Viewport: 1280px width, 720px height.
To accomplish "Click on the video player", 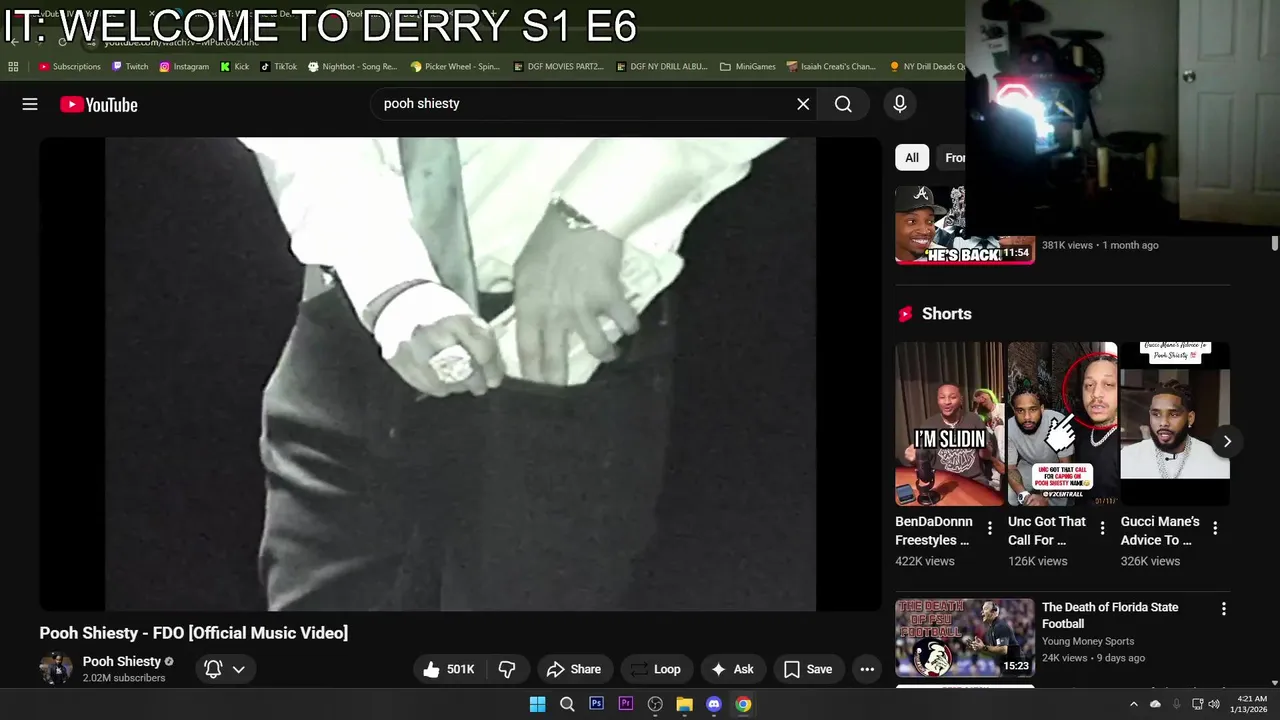I will tap(460, 374).
